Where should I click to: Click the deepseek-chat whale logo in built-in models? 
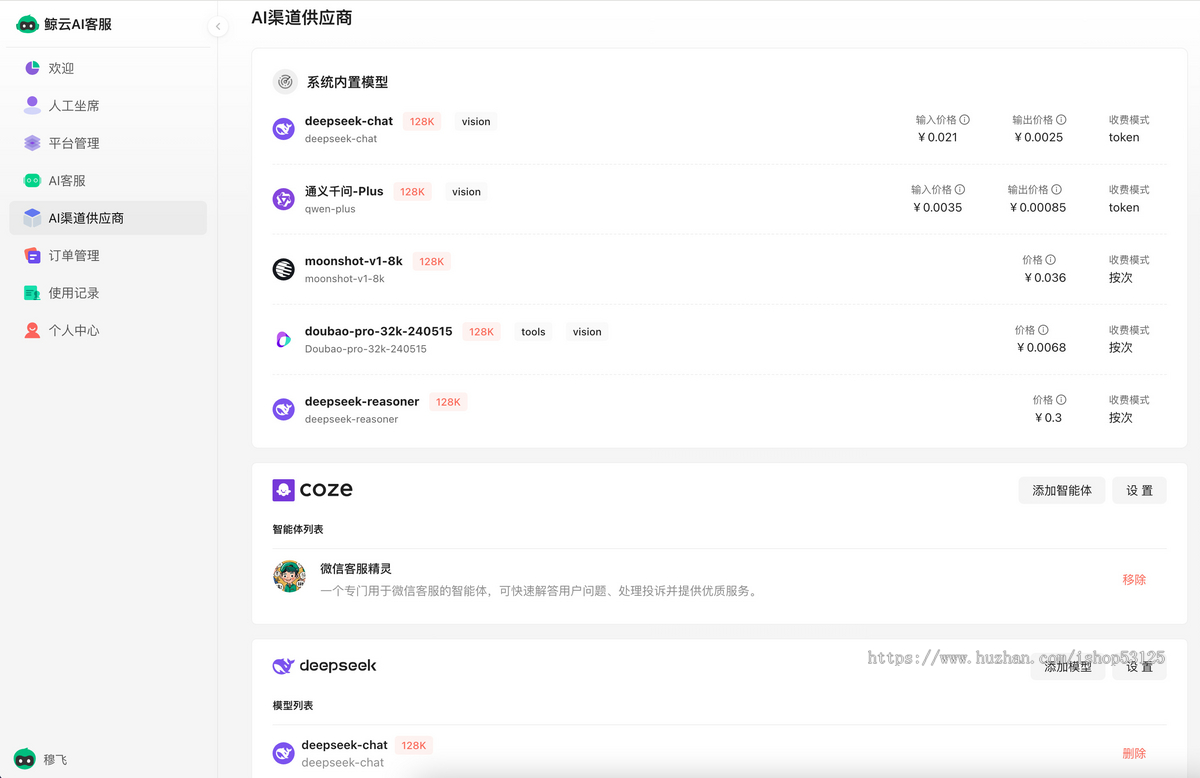(284, 129)
